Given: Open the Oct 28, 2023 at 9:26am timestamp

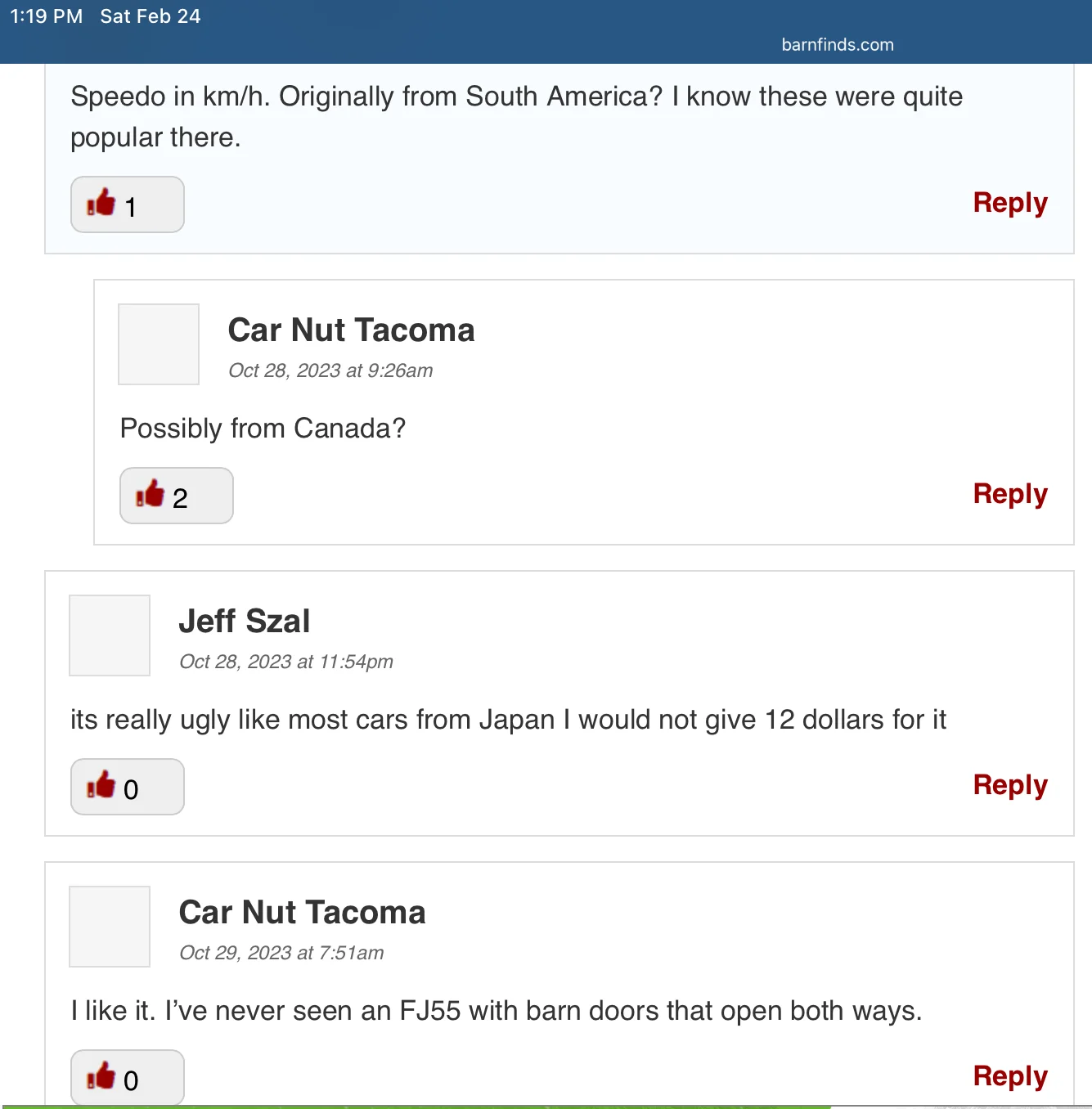Looking at the screenshot, I should pos(330,370).
